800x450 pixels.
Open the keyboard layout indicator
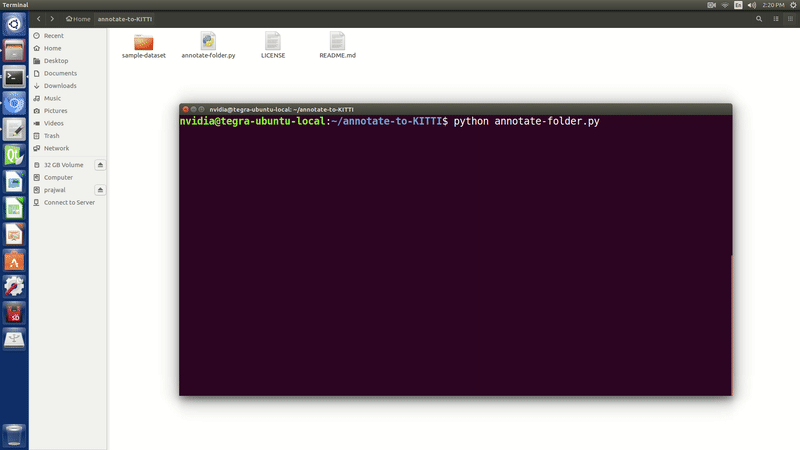coord(738,5)
